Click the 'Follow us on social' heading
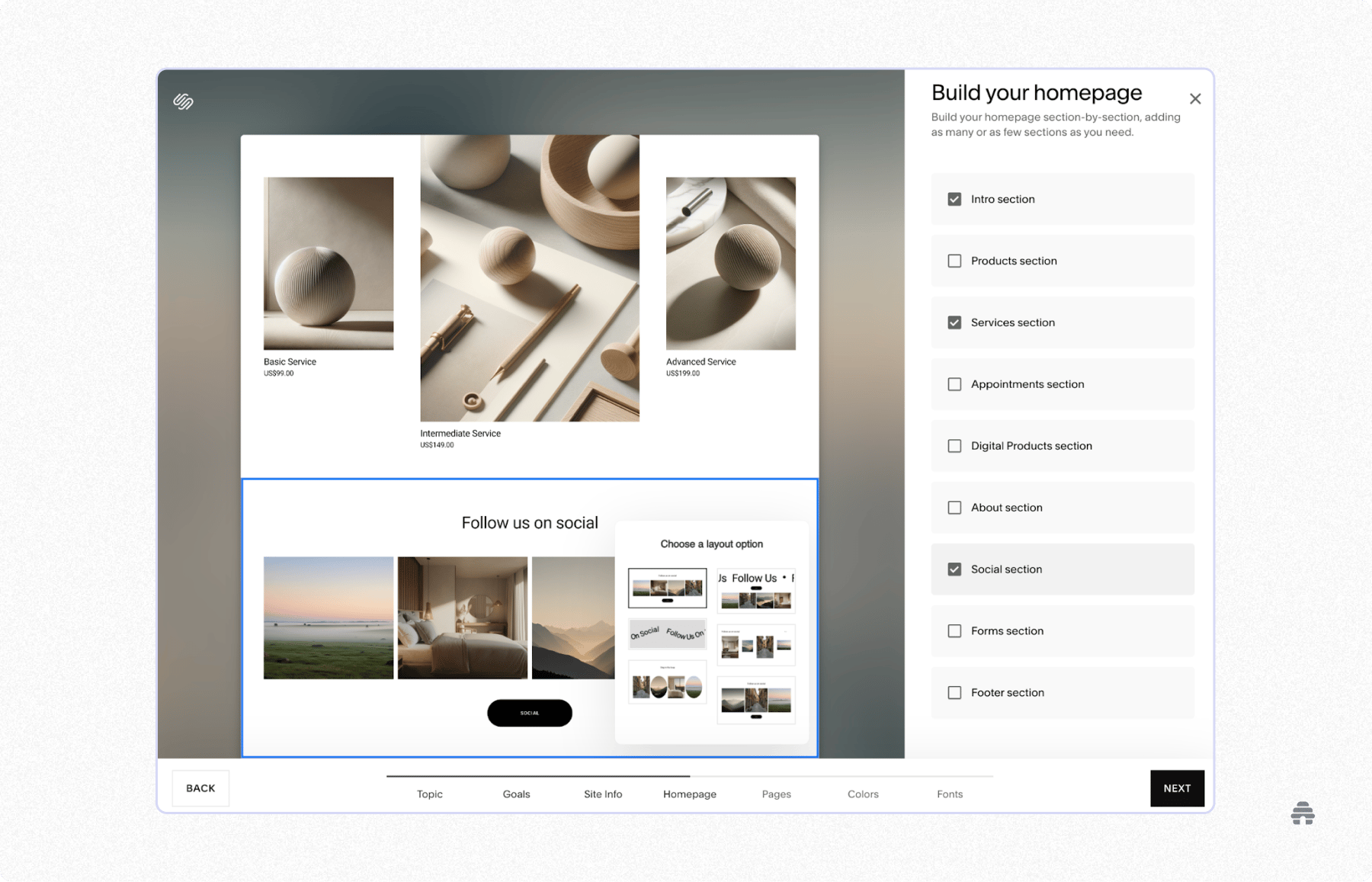The height and width of the screenshot is (882, 1372). [x=530, y=523]
